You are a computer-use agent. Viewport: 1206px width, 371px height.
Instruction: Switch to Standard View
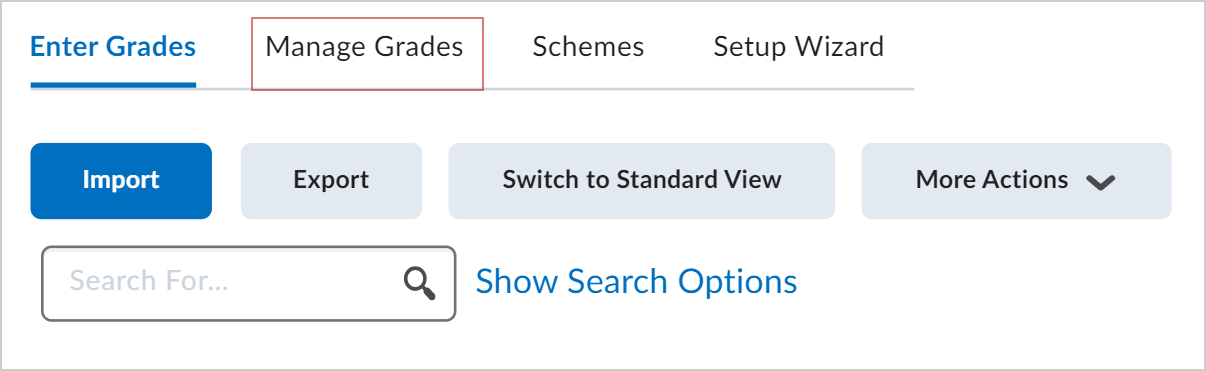point(641,181)
